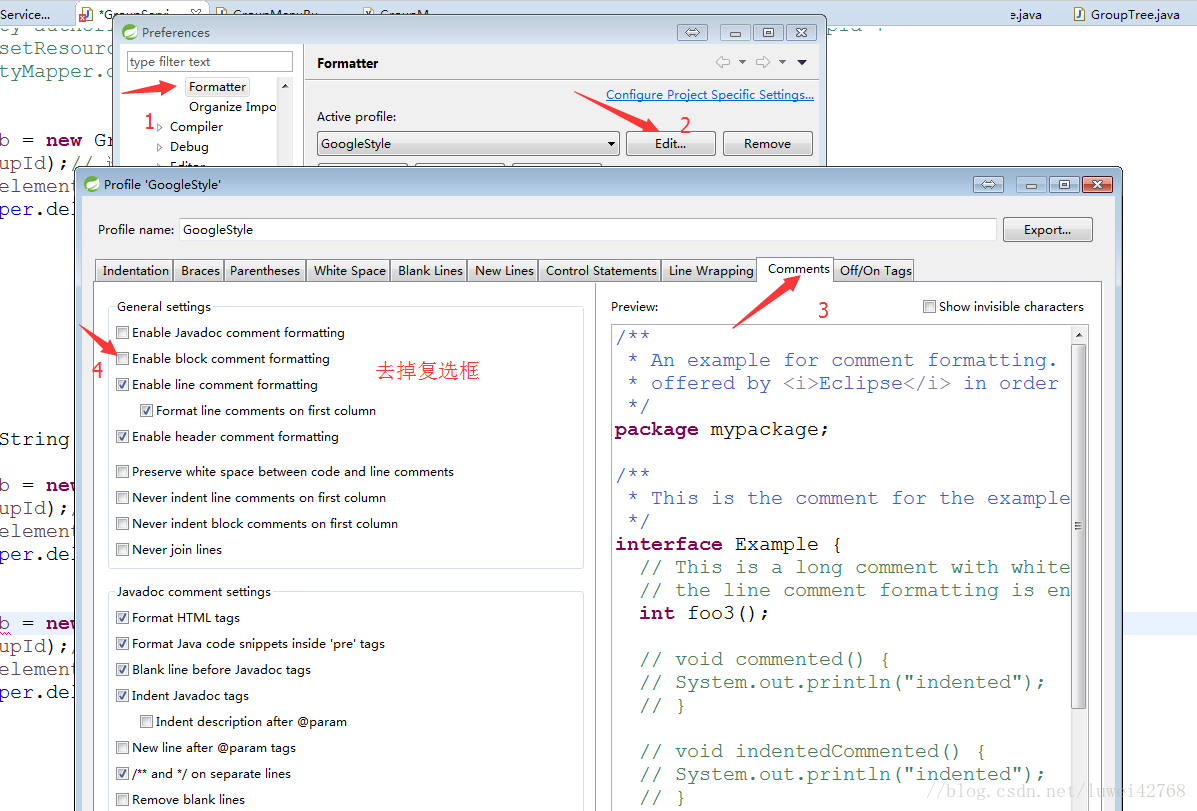Viewport: 1197px width, 811px height.
Task: Switch to the Control Statements tab
Action: tap(601, 270)
